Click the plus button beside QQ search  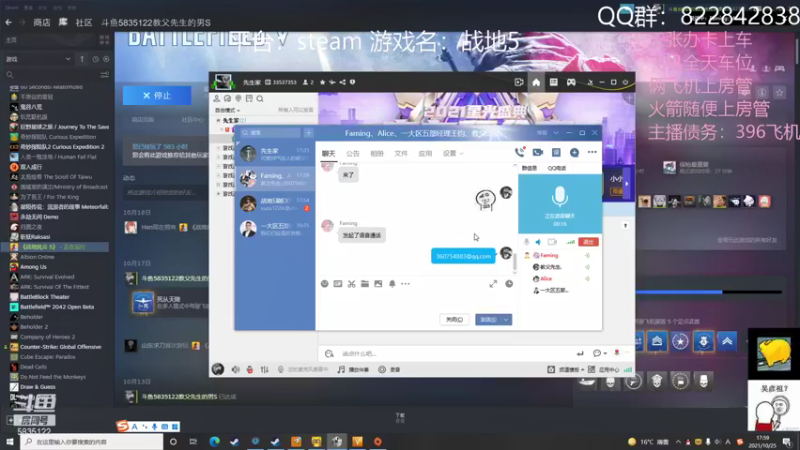tap(309, 133)
